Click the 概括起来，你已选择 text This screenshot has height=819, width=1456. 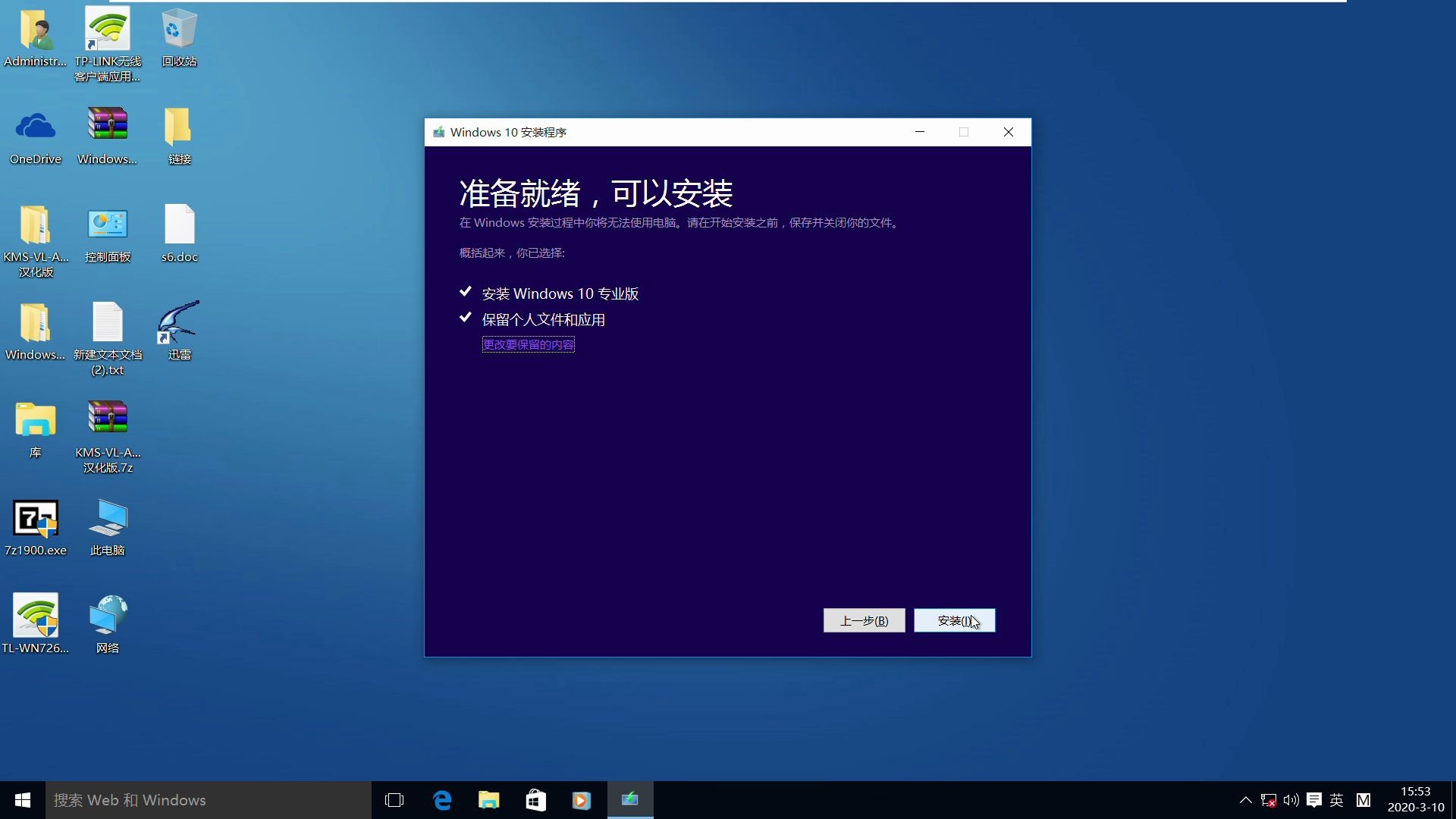512,253
